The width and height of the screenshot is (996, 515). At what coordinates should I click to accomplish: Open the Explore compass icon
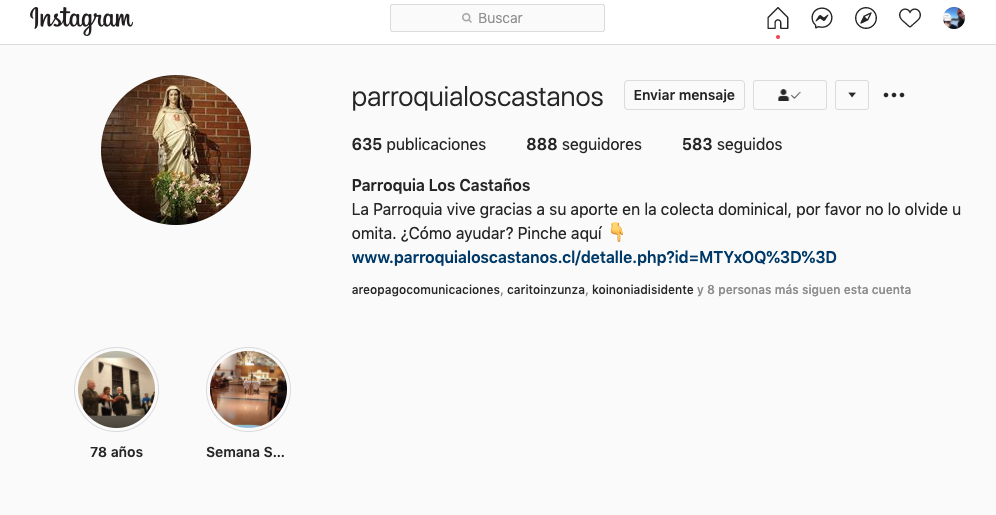[866, 18]
